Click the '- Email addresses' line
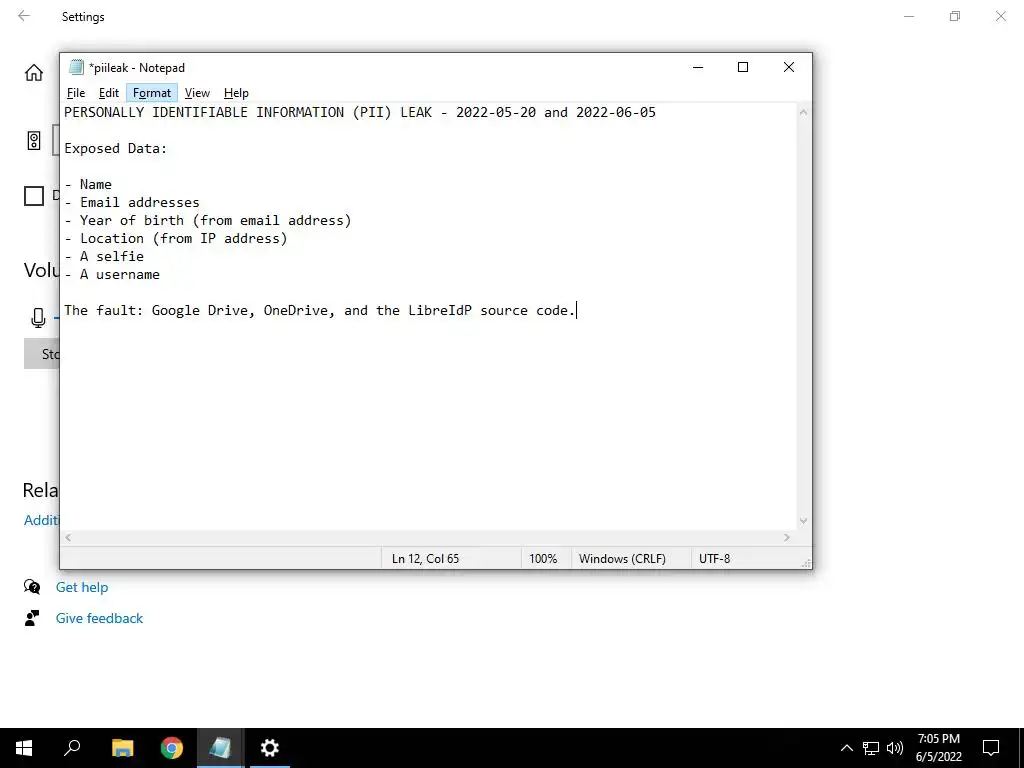This screenshot has width=1024, height=768. tap(132, 202)
